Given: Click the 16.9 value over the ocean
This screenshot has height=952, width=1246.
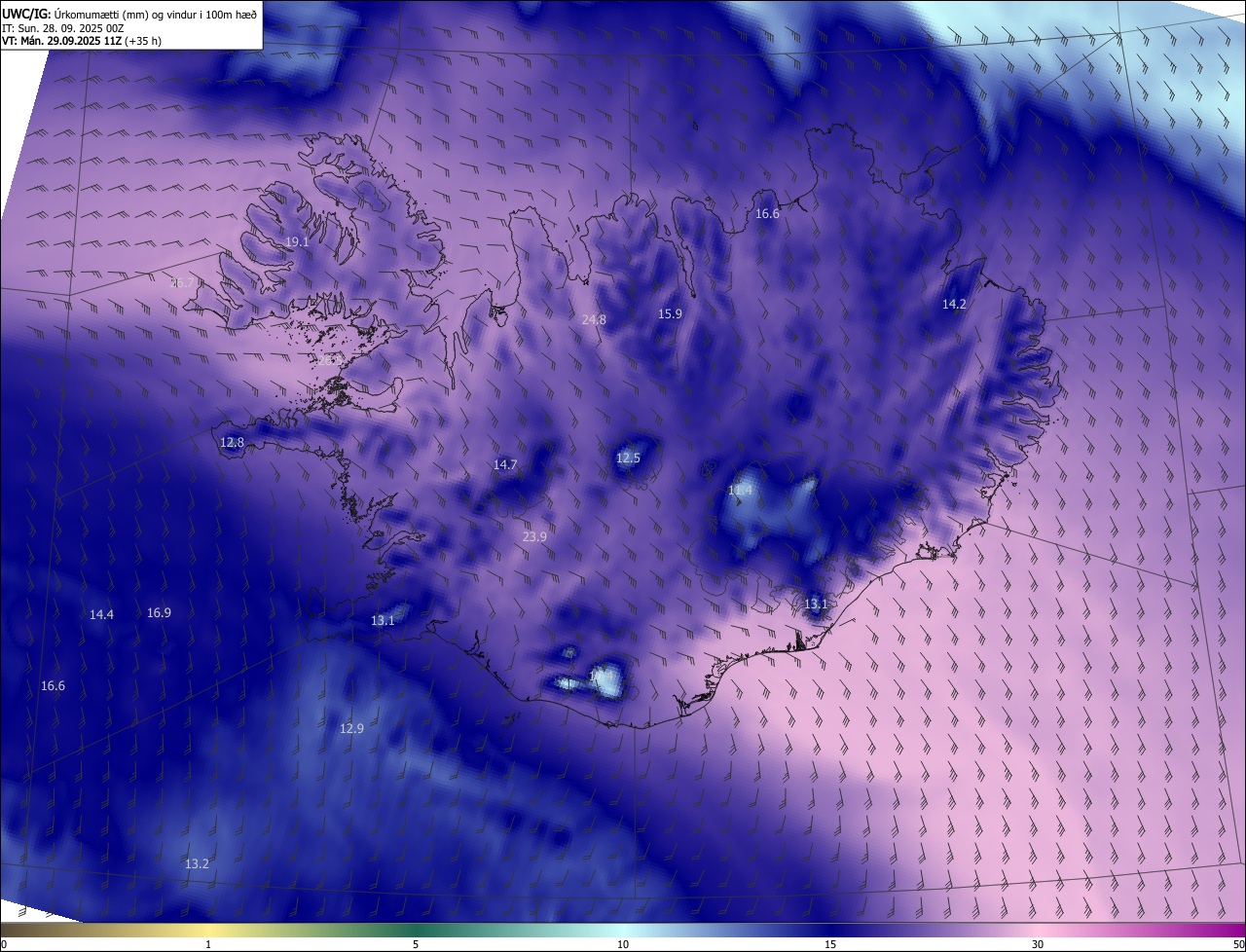Looking at the screenshot, I should click(x=159, y=612).
